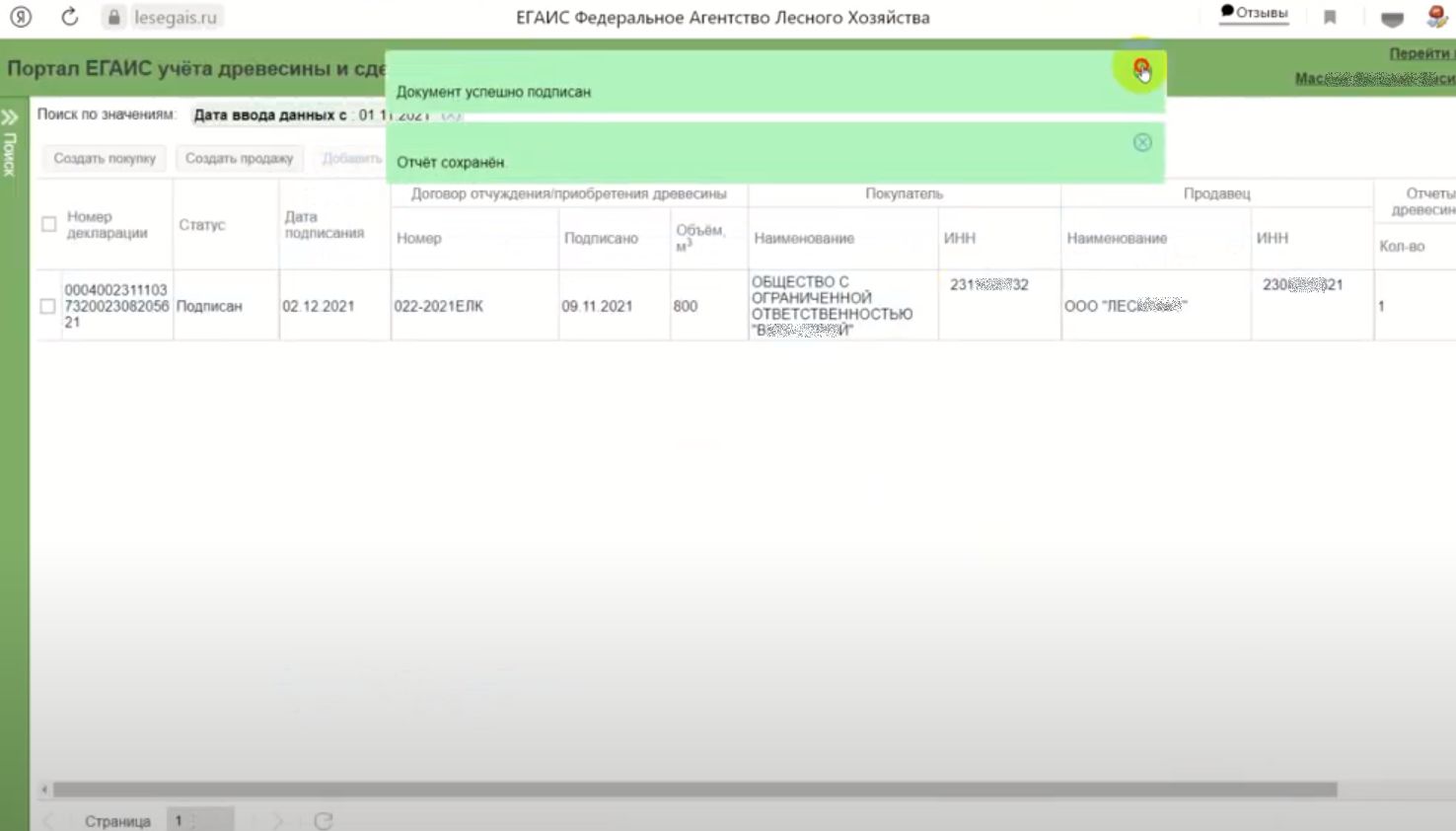
Task: Click the 'Создать продажу' button
Action: click(240, 158)
